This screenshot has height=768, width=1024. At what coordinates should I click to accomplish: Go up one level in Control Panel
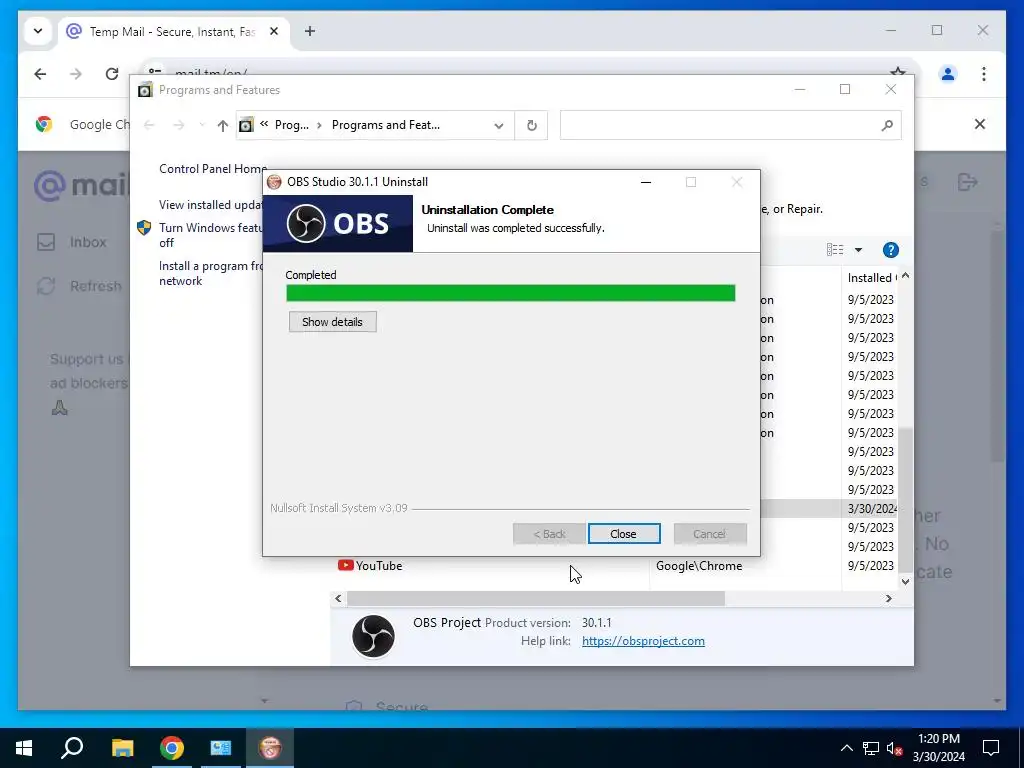pos(223,125)
